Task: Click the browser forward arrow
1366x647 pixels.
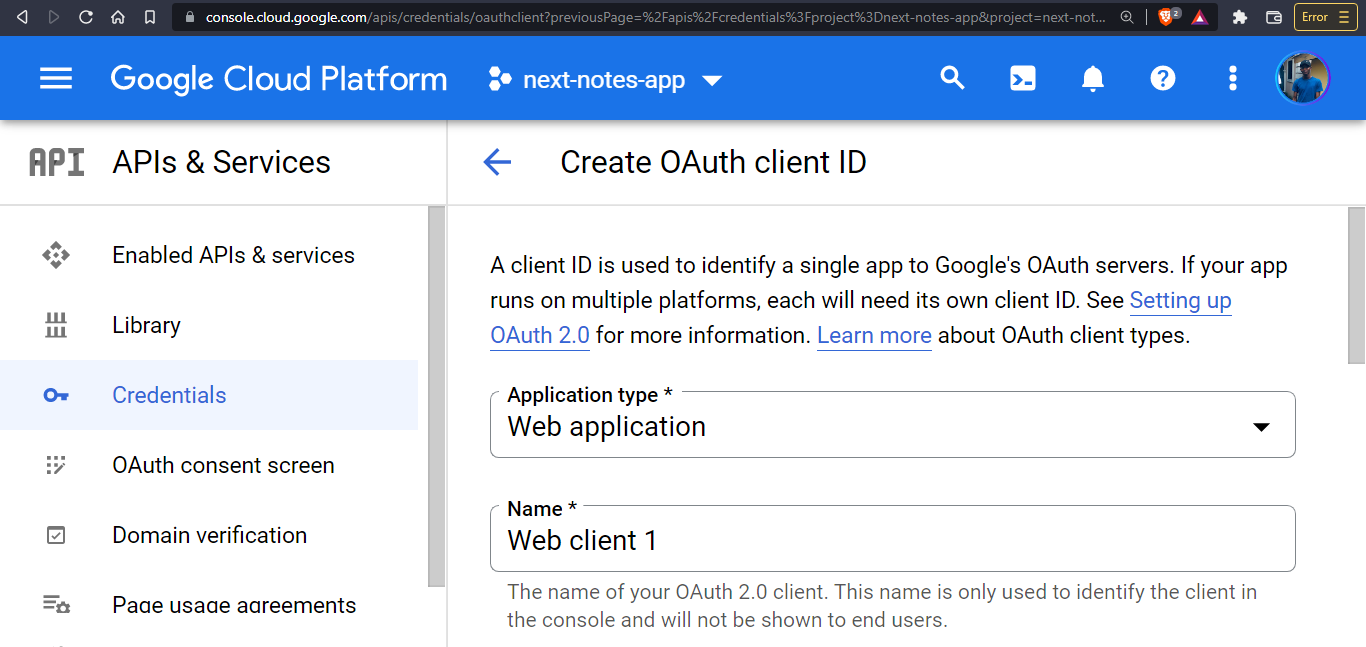Action: 54,17
